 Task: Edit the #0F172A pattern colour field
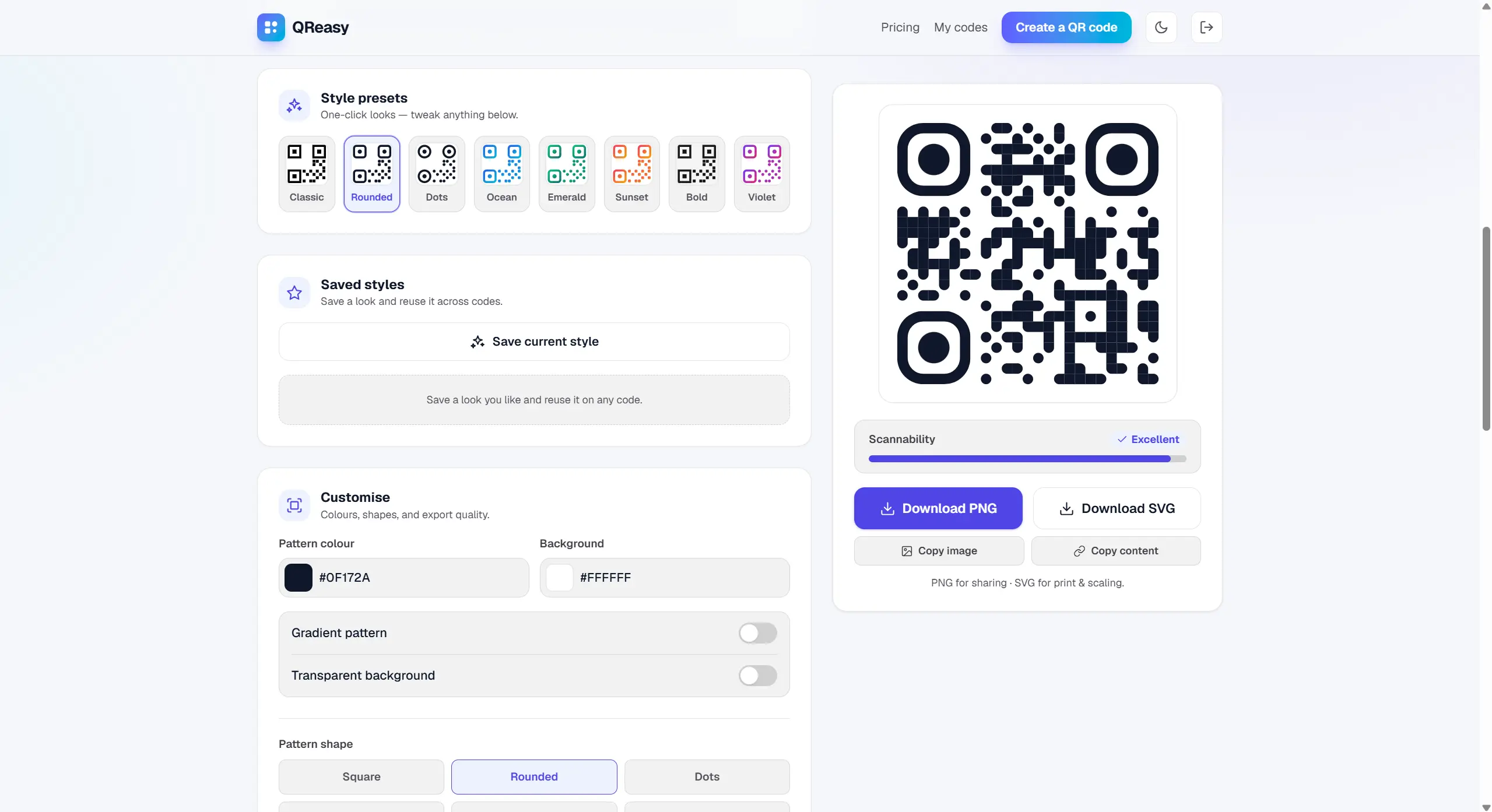[x=403, y=578]
